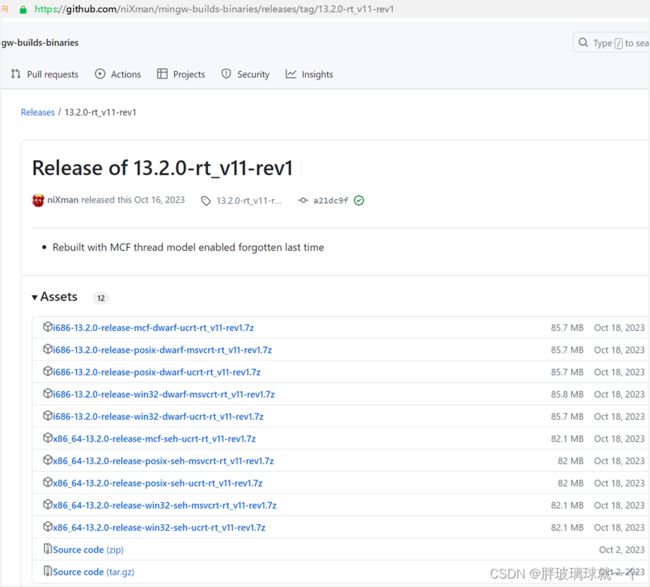Click the niXman avatar image
650x587 pixels.
click(x=38, y=200)
